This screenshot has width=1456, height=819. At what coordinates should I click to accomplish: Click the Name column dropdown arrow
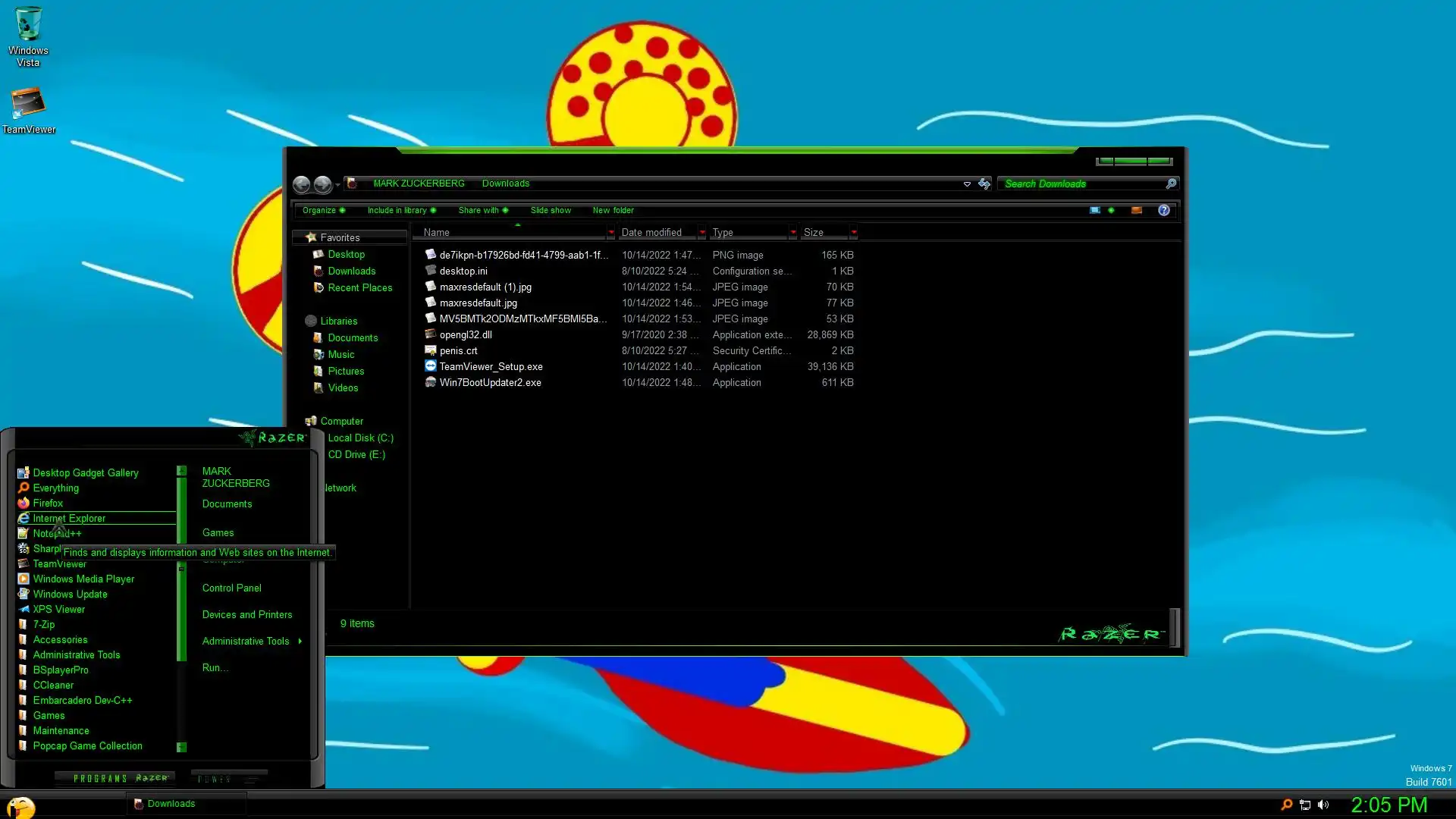coord(610,232)
